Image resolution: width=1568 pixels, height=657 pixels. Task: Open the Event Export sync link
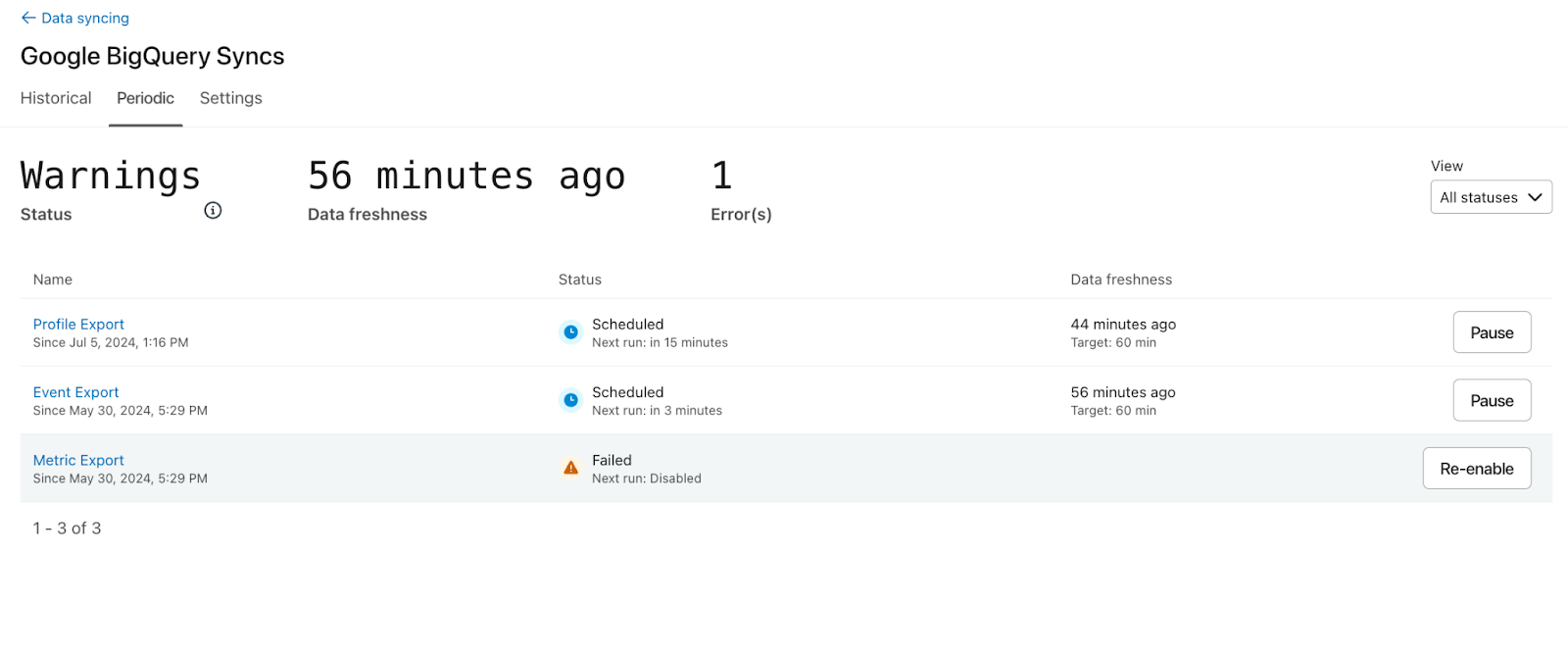pos(75,392)
